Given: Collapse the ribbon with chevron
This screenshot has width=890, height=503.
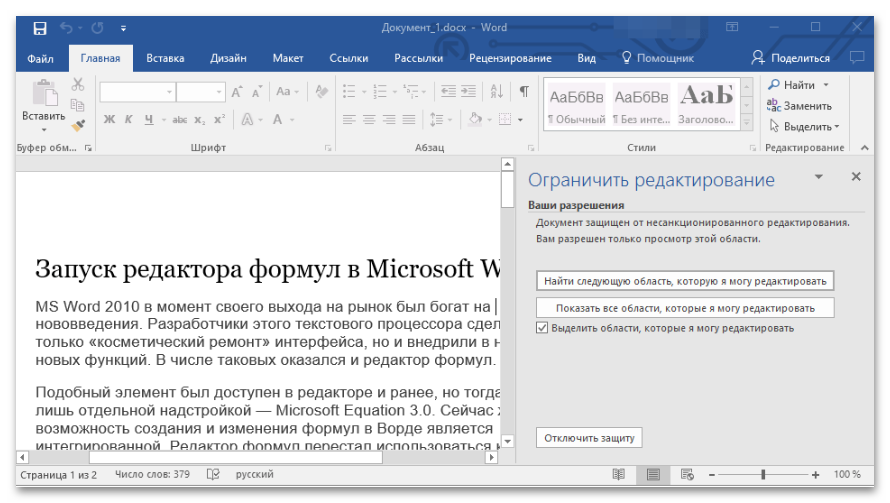Looking at the screenshot, I should [x=864, y=148].
